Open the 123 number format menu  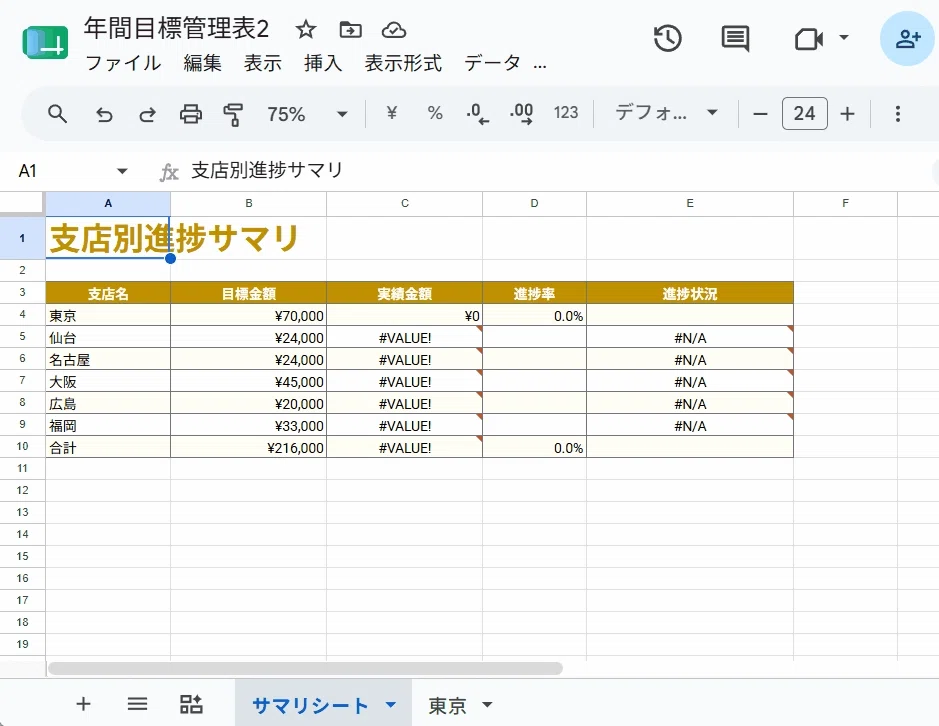[566, 113]
